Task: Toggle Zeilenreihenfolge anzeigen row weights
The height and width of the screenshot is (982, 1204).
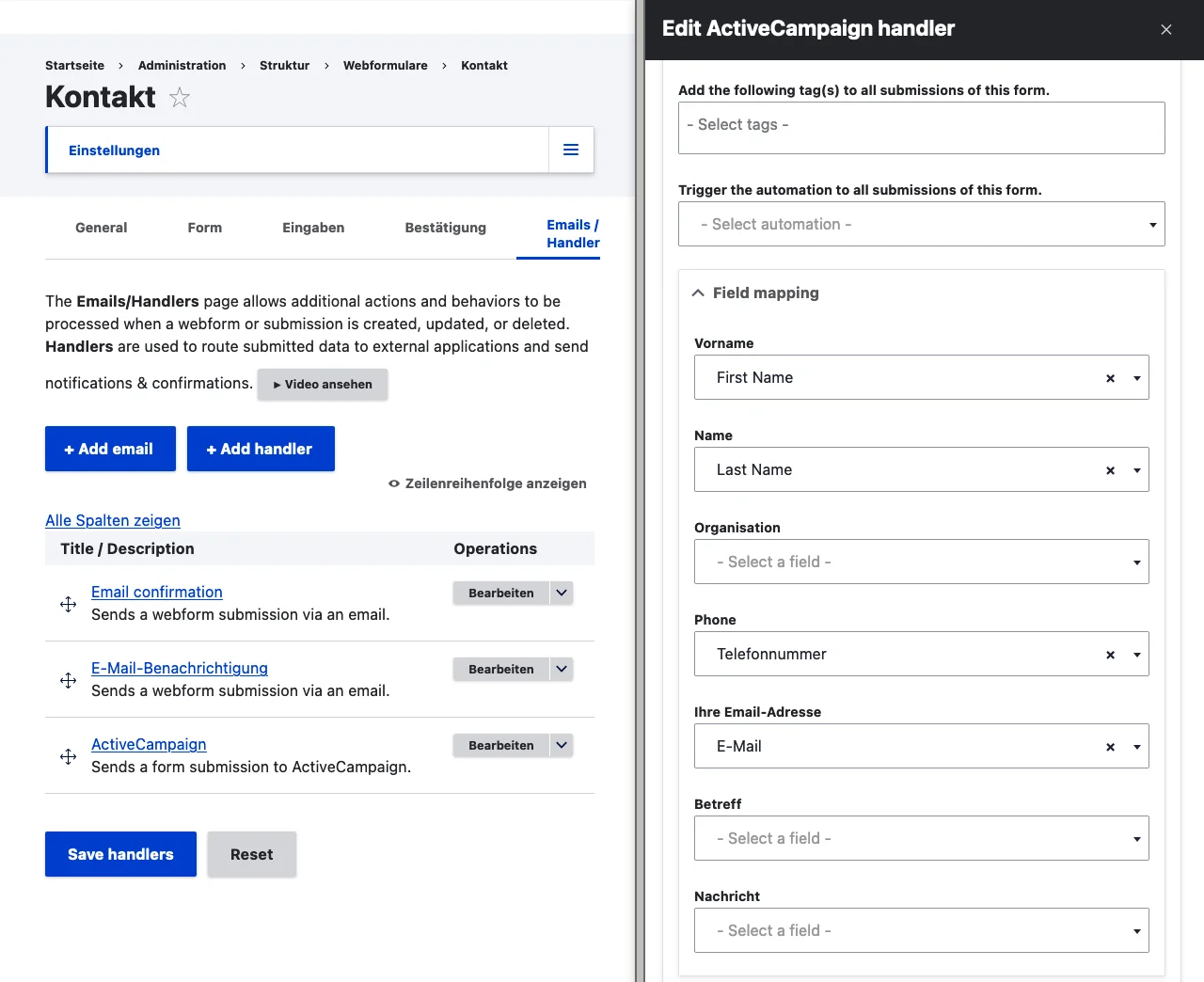Action: (x=487, y=483)
